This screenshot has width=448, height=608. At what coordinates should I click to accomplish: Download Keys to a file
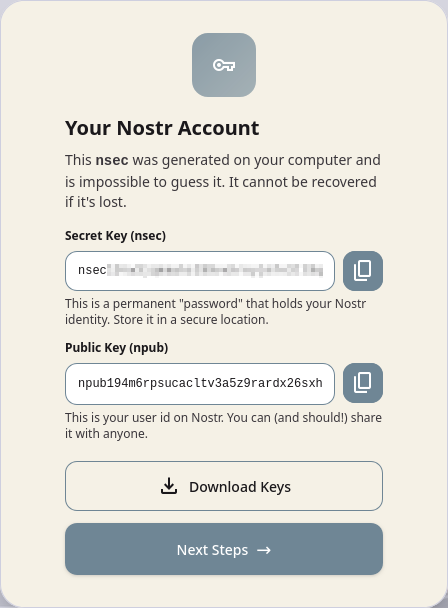(x=224, y=486)
